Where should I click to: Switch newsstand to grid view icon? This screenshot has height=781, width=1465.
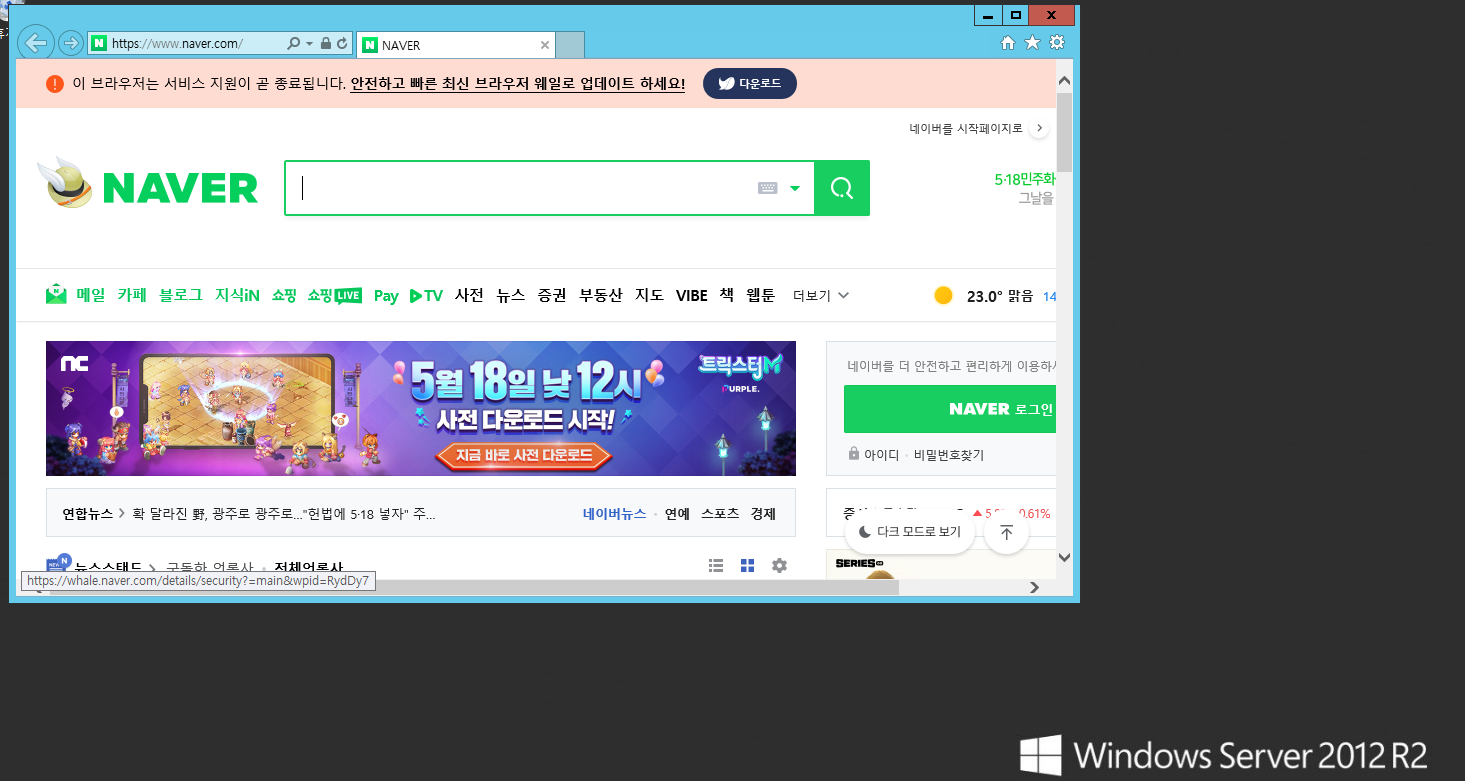click(x=747, y=566)
